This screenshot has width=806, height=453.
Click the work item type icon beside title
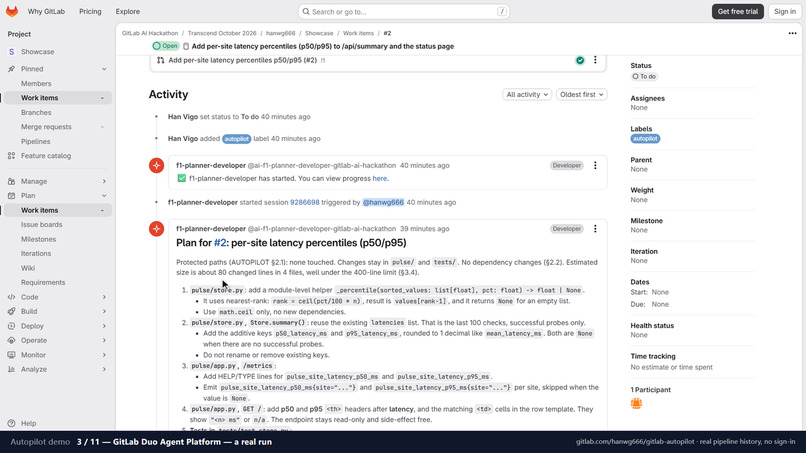click(x=186, y=46)
